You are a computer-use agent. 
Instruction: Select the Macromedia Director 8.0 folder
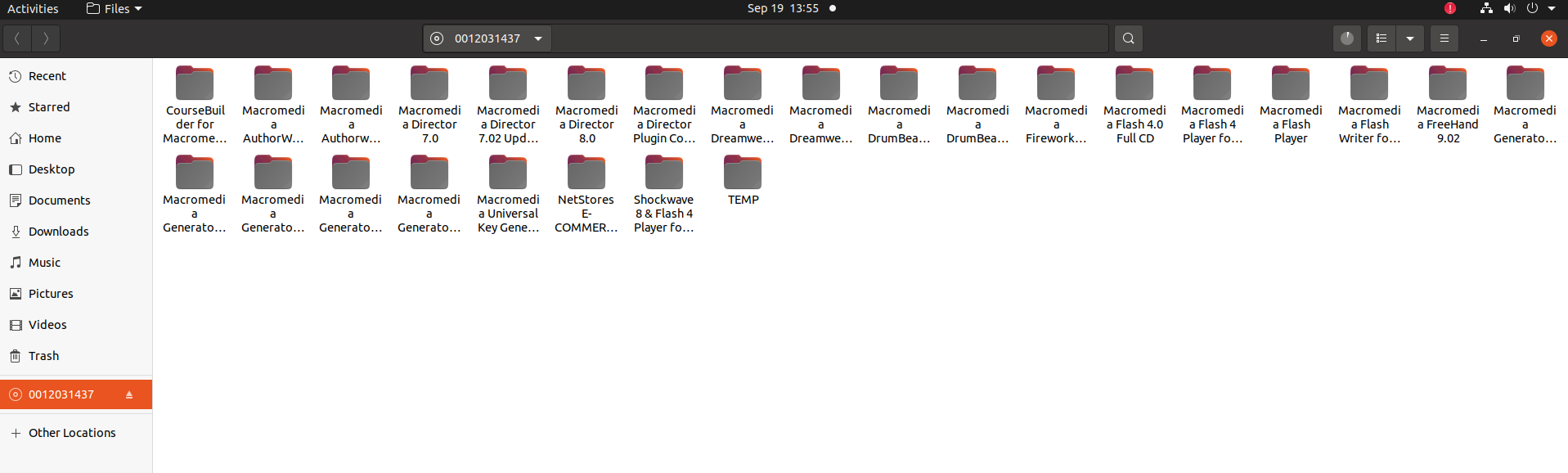coord(586,105)
